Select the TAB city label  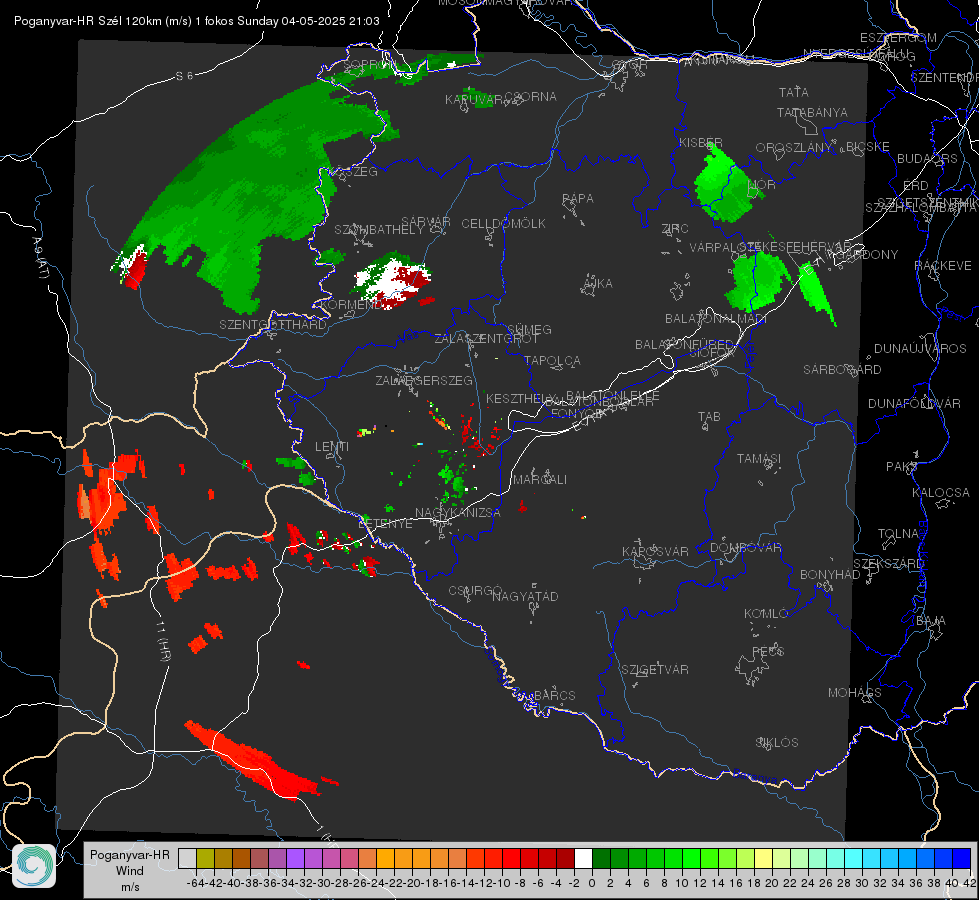[x=709, y=417]
